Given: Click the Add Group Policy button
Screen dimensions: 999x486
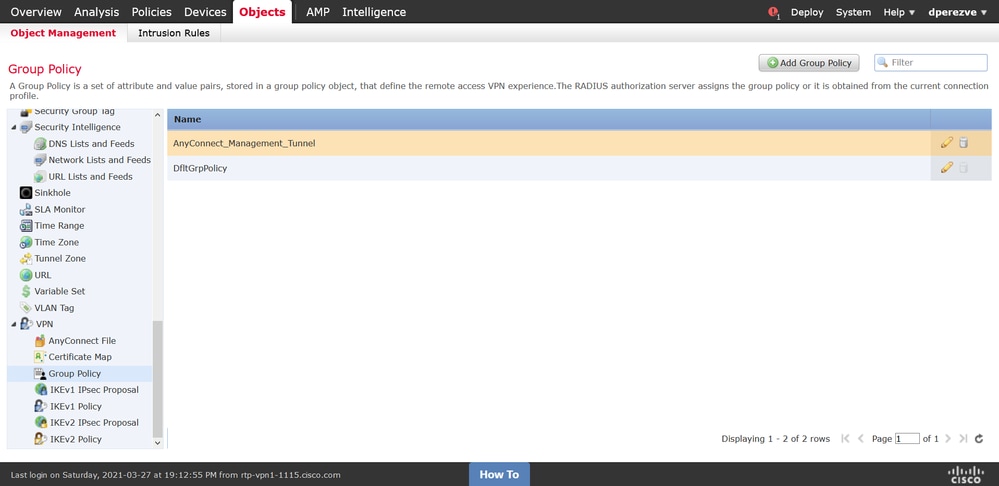Looking at the screenshot, I should (x=809, y=62).
